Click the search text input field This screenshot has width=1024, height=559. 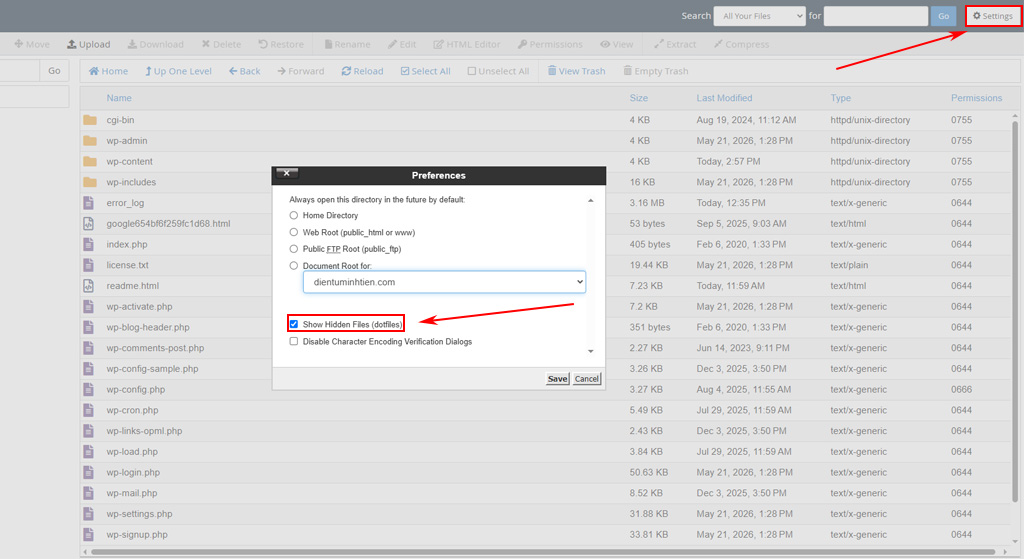pos(876,16)
